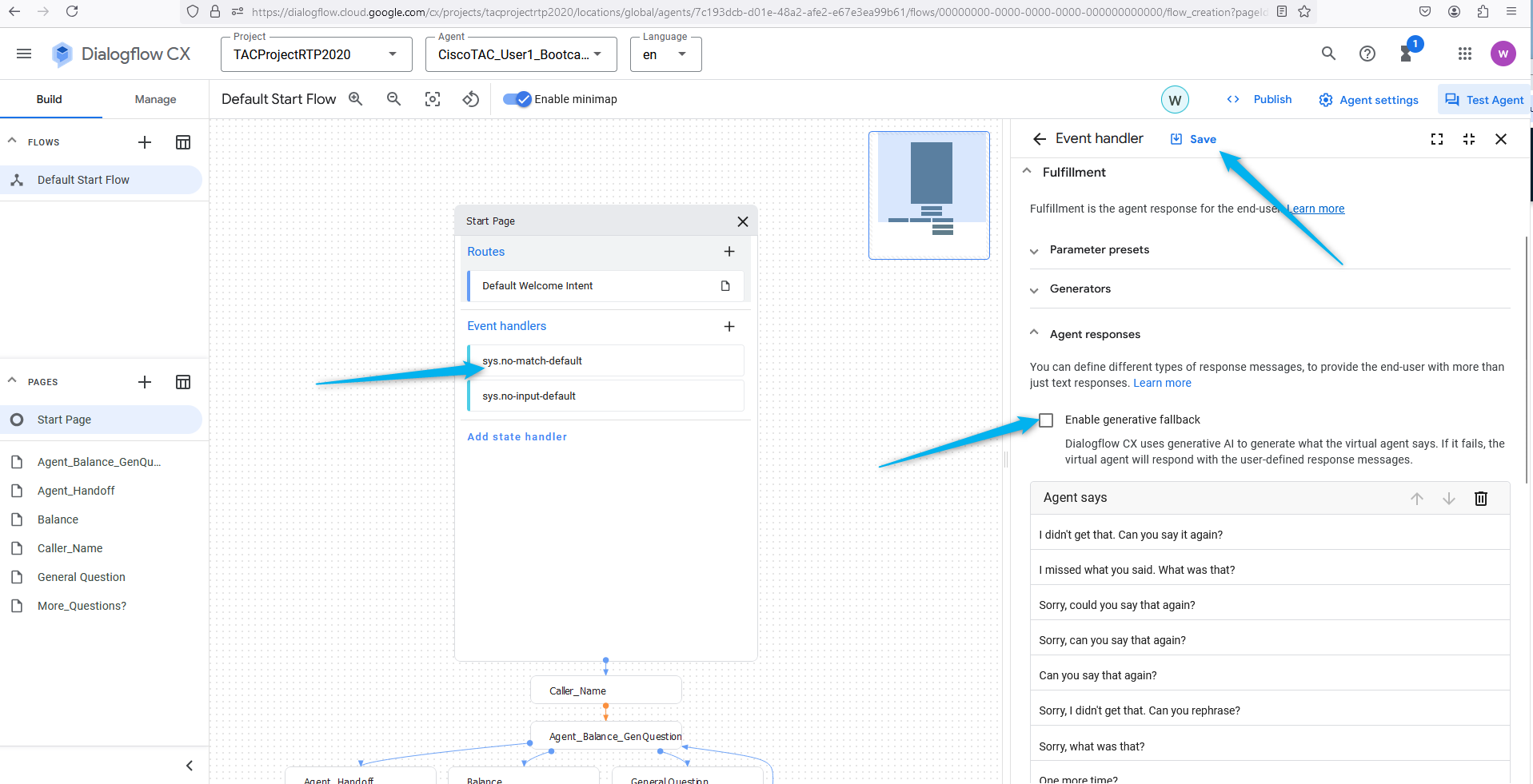Viewport: 1533px width, 784px height.
Task: Click the Publish button
Action: (x=1260, y=99)
